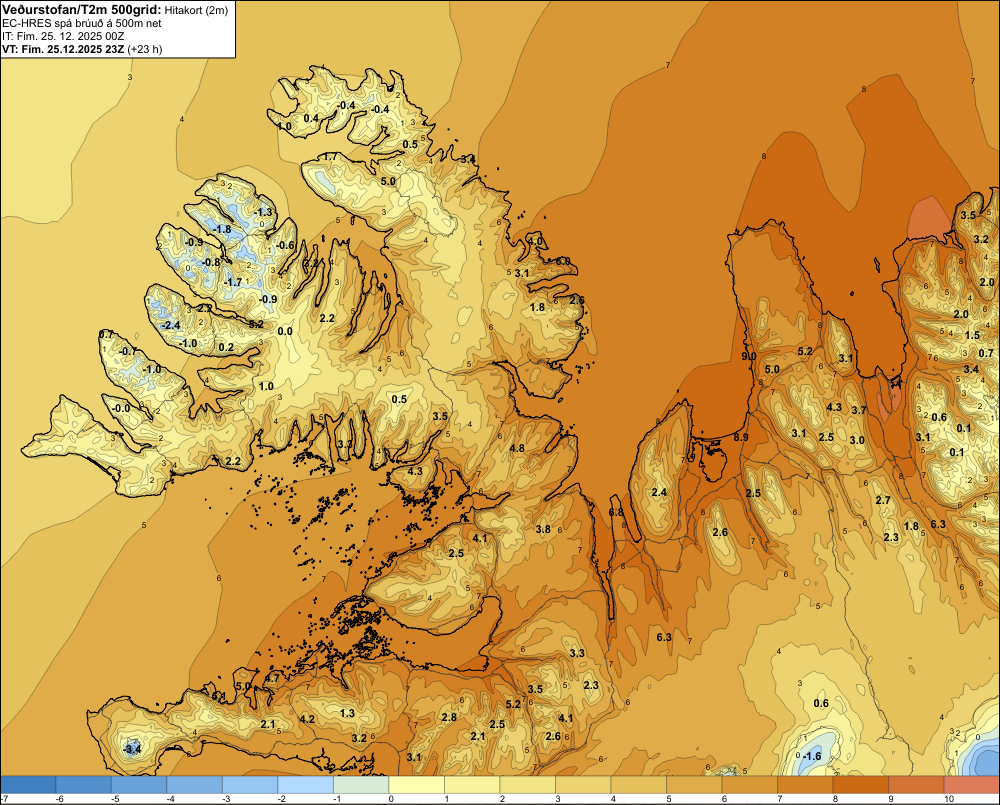Click the '4.2' temperature value on the map
The height and width of the screenshot is (805, 1000).
pyautogui.click(x=307, y=719)
